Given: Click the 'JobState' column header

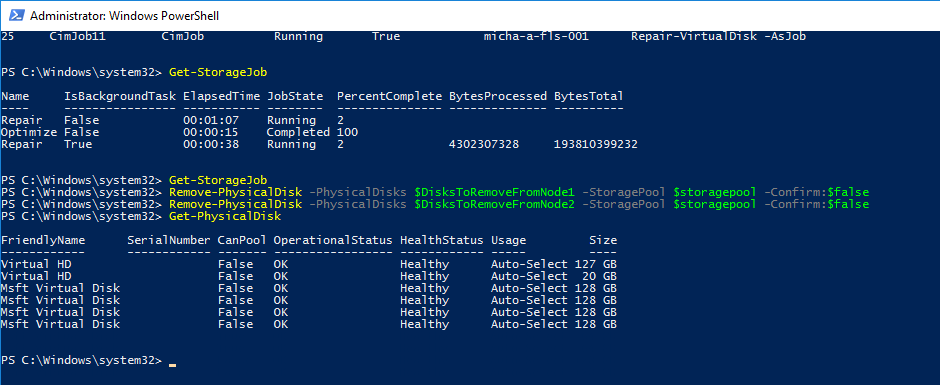Looking at the screenshot, I should pyautogui.click(x=295, y=96).
